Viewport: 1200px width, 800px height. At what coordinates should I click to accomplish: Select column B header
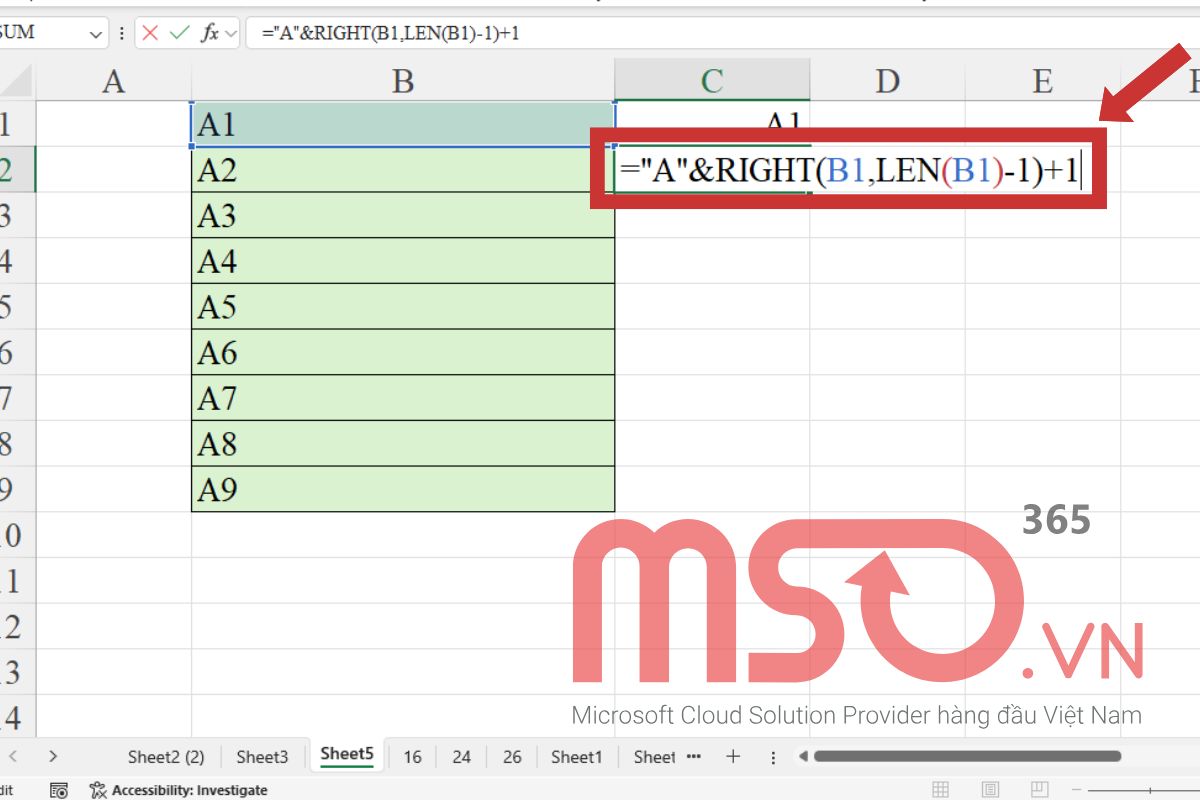(x=403, y=81)
